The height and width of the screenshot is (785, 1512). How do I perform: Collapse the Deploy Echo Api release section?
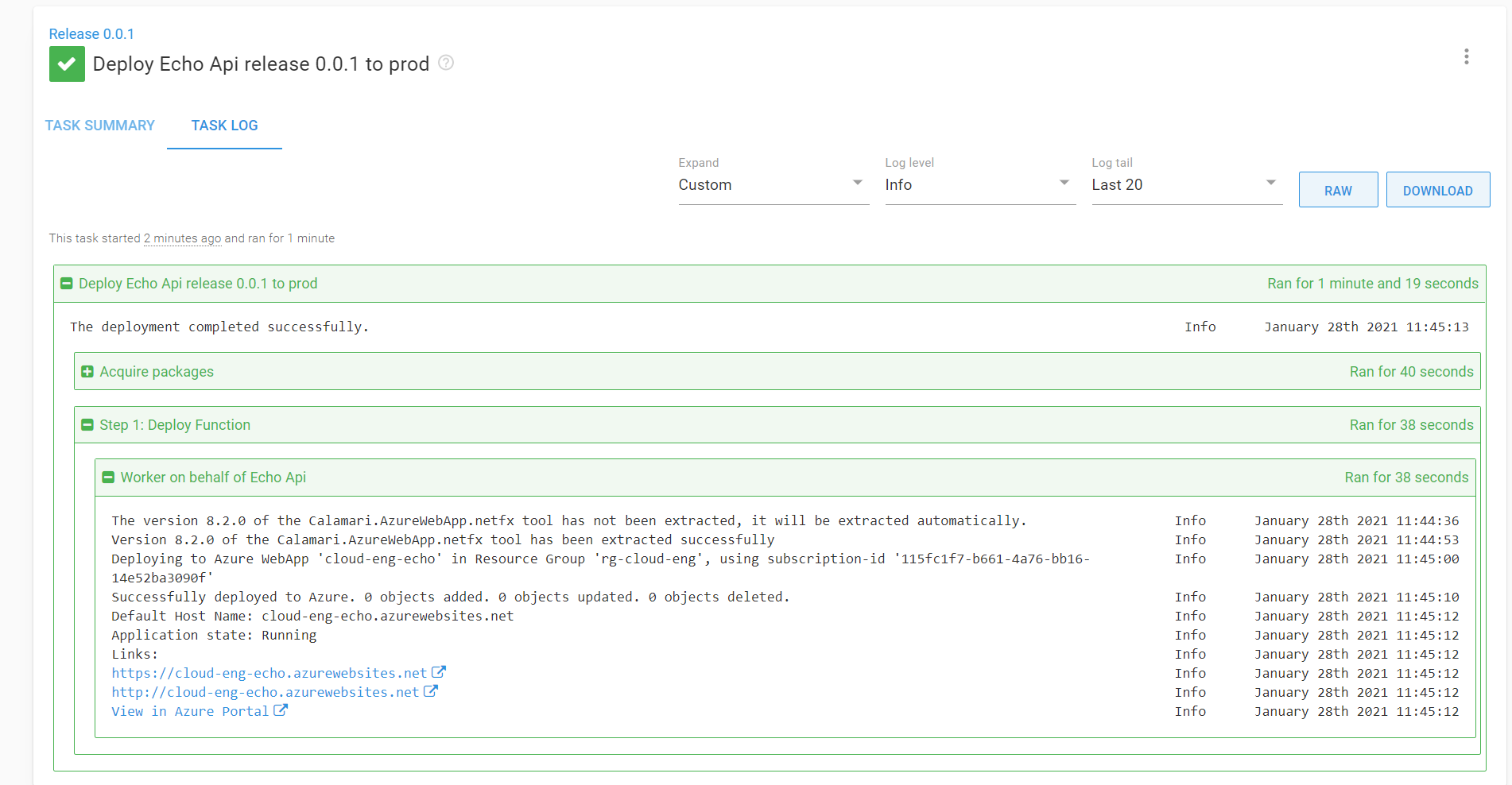[x=67, y=284]
